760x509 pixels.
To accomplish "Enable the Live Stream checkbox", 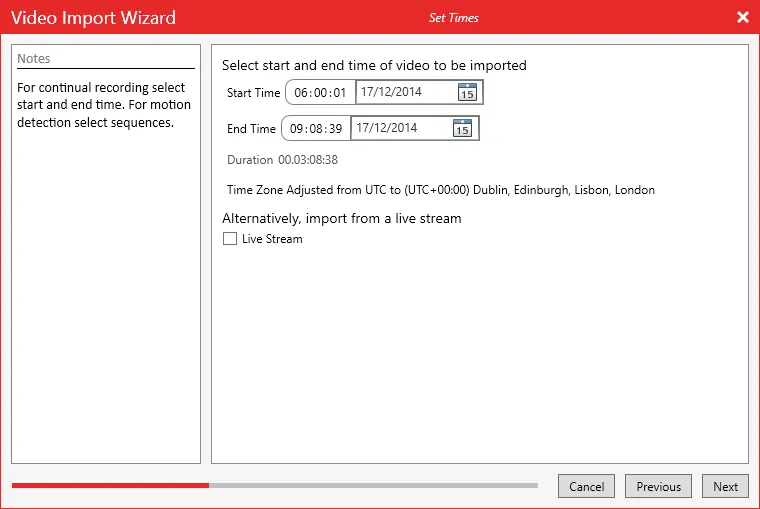I will [x=230, y=239].
